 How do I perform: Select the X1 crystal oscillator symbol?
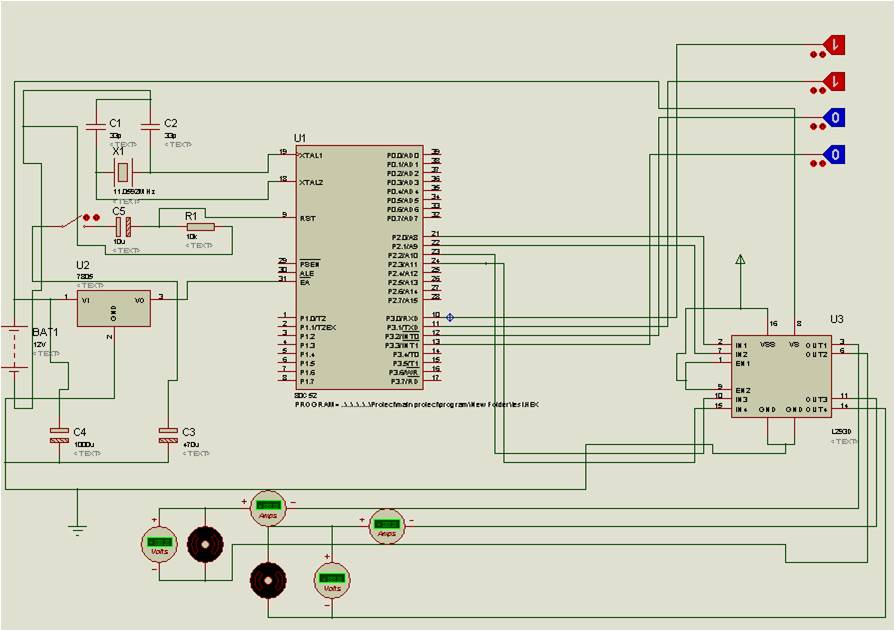coord(122,171)
